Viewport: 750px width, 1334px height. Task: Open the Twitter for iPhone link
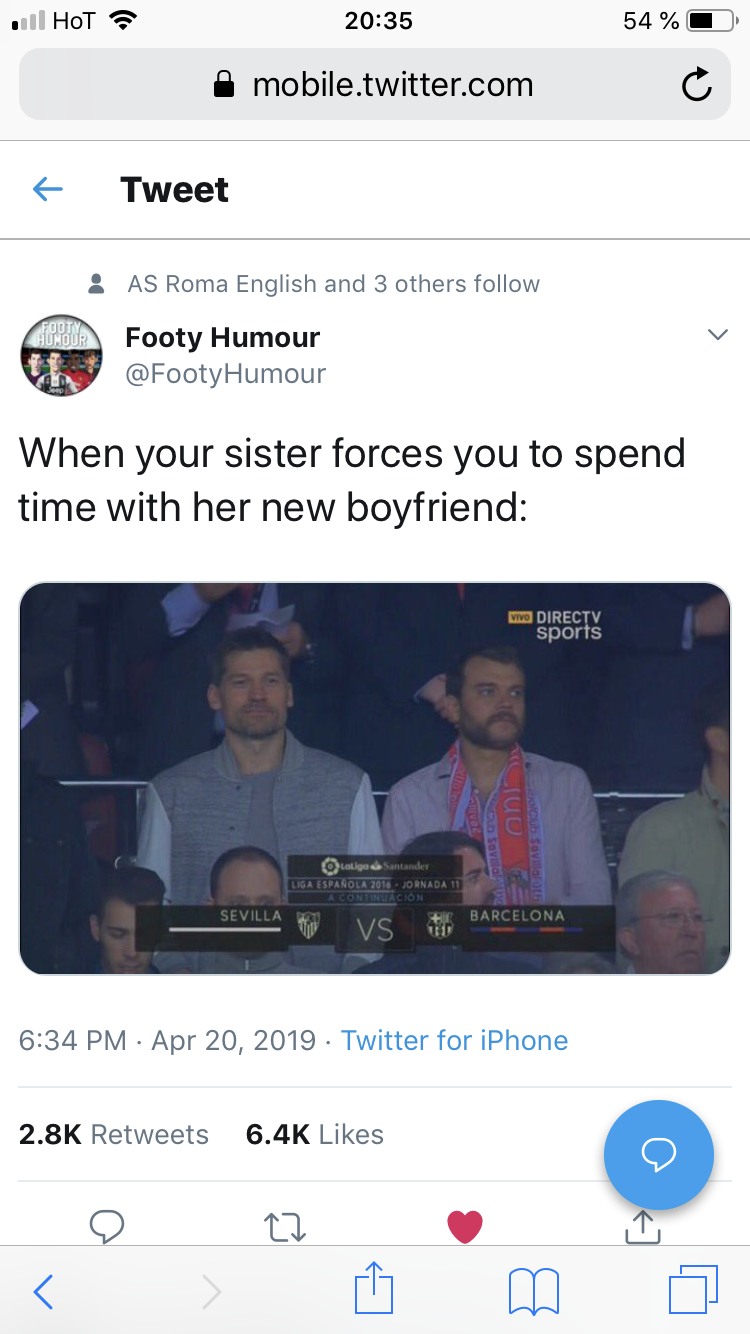click(455, 1040)
